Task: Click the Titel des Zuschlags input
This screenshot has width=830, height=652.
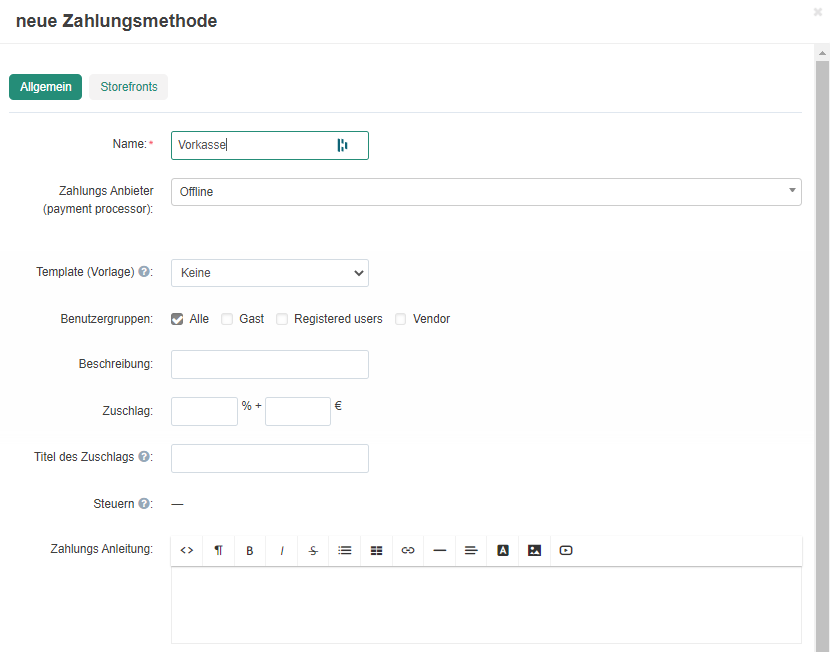Action: click(x=269, y=458)
